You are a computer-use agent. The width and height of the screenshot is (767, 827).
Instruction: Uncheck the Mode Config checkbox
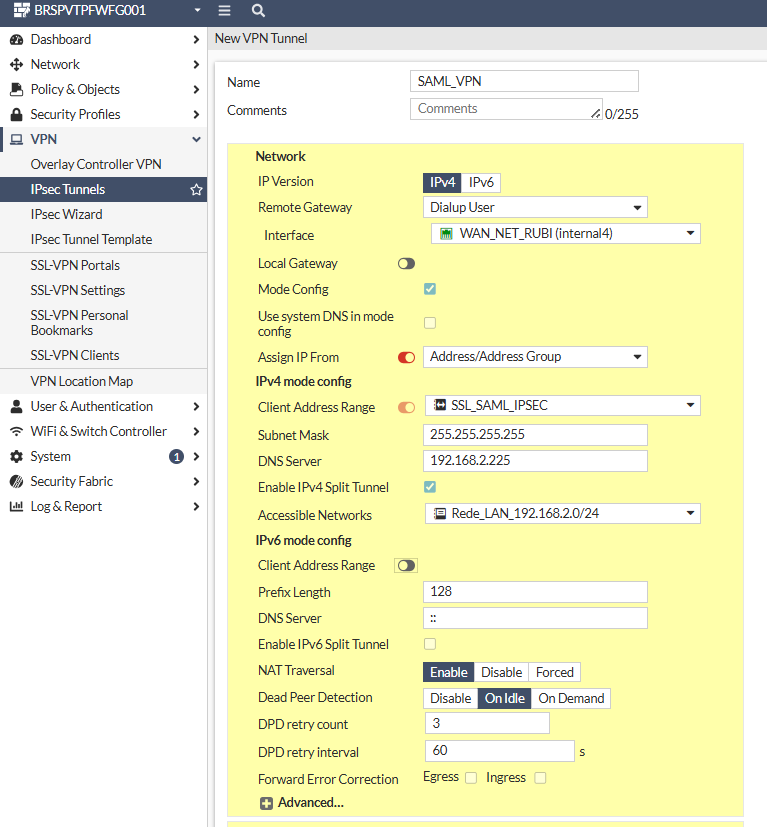(x=430, y=289)
